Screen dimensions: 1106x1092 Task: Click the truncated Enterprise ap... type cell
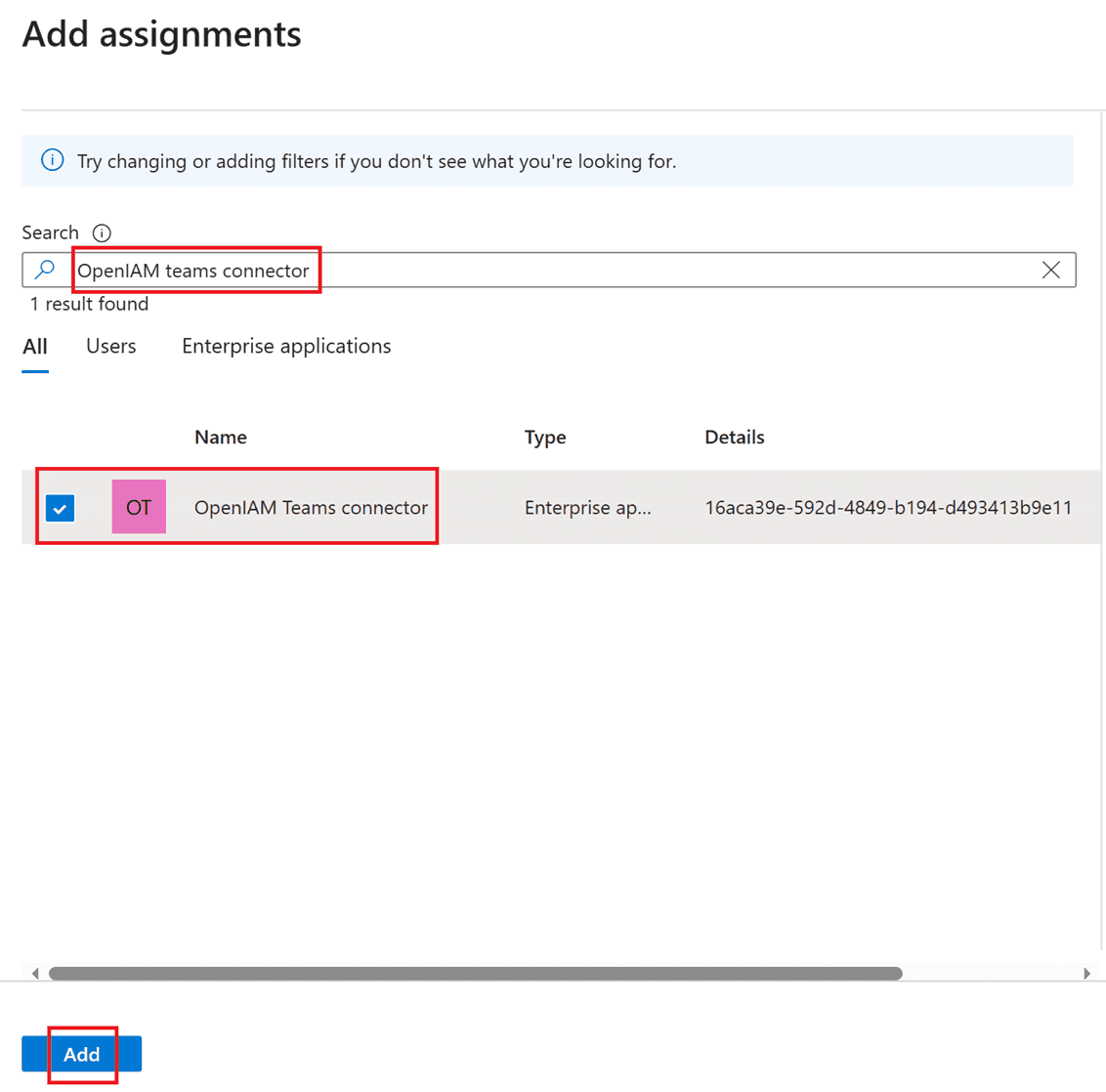coord(587,508)
